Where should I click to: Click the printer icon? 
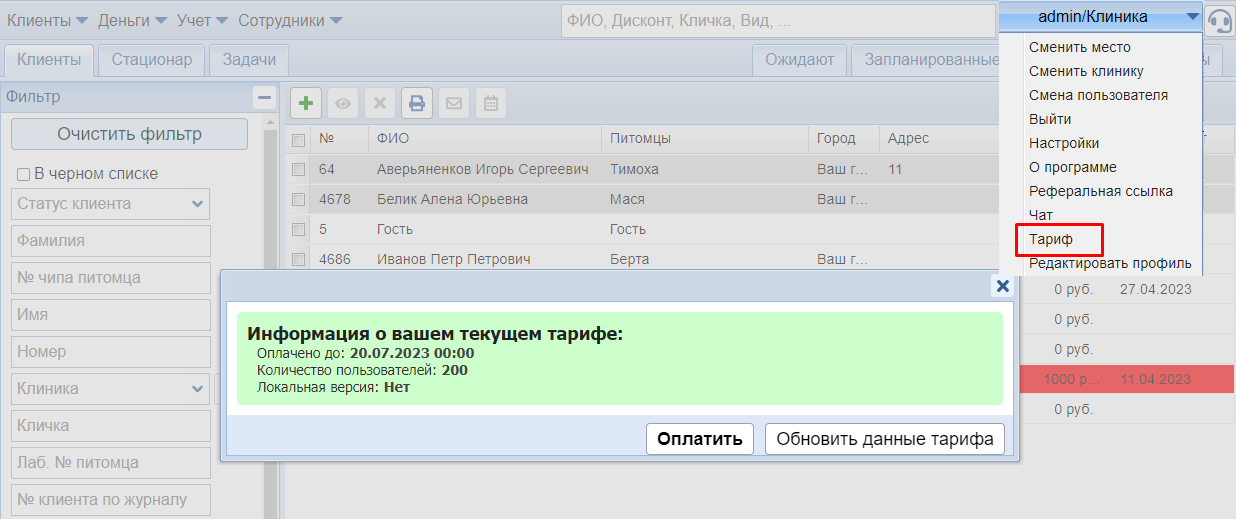point(417,103)
